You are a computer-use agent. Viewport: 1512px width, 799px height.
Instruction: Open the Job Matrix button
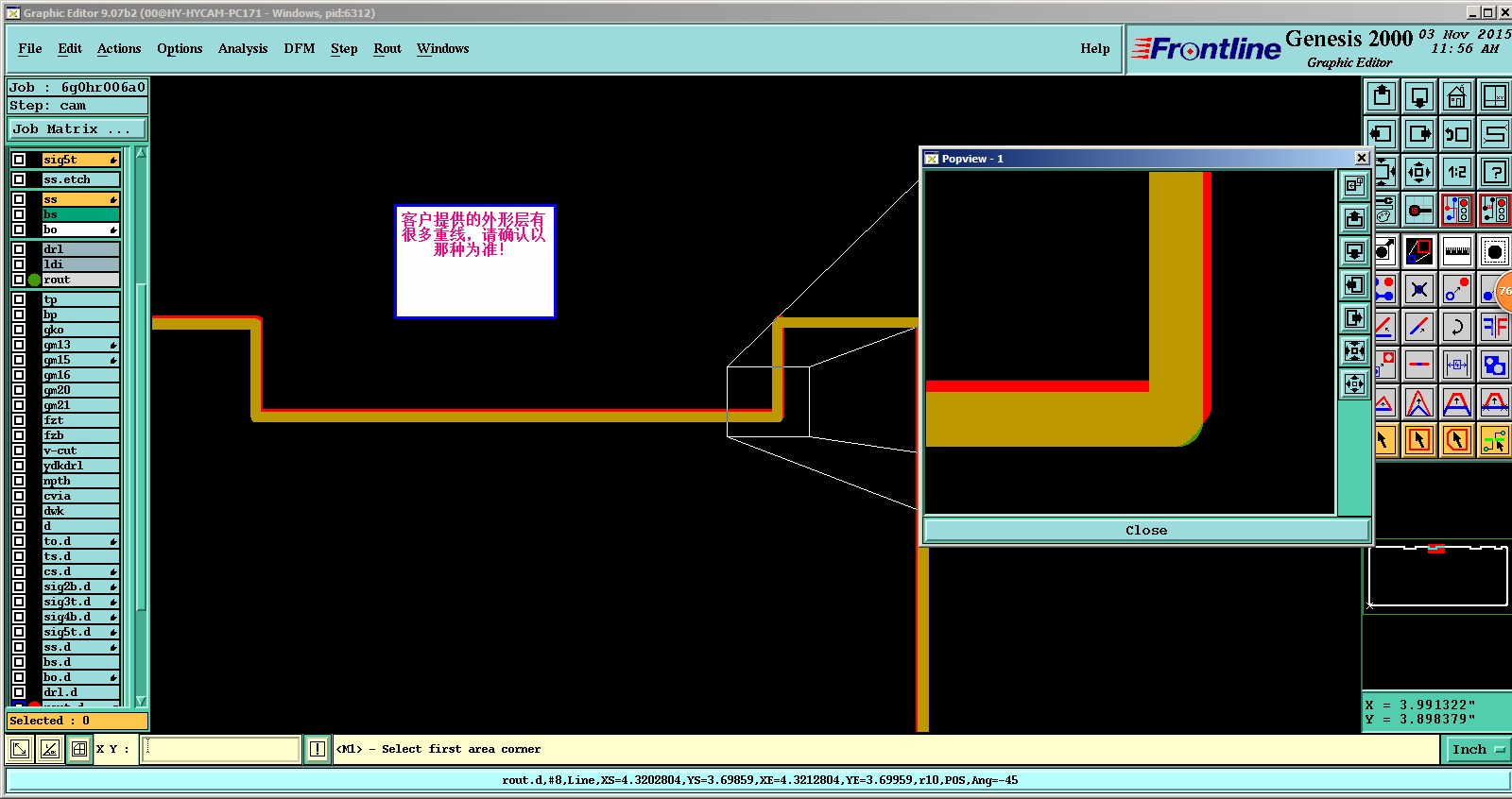[77, 128]
